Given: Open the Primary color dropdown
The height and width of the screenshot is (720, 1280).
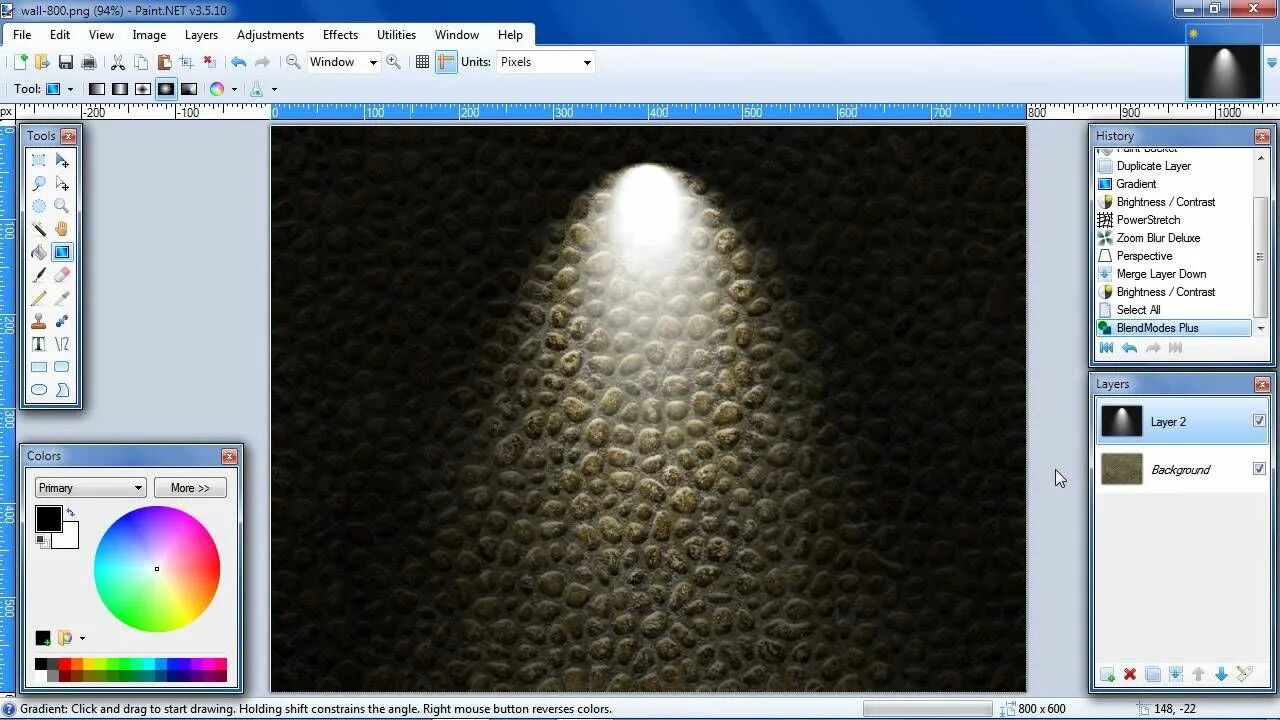Looking at the screenshot, I should coord(90,488).
